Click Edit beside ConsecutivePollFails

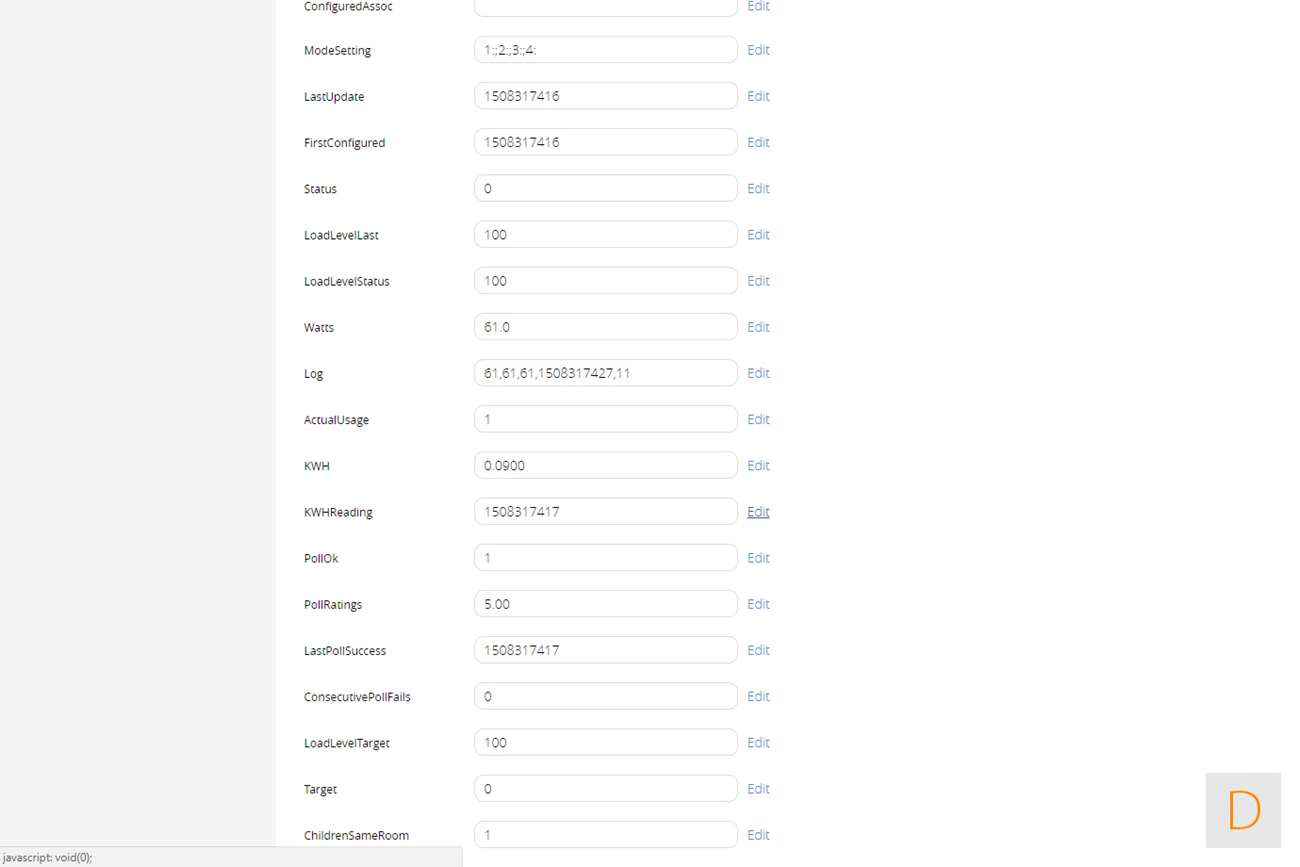pos(758,696)
